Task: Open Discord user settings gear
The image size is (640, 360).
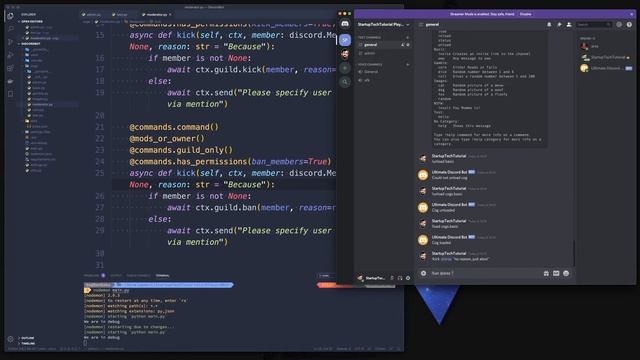Action: [x=408, y=278]
